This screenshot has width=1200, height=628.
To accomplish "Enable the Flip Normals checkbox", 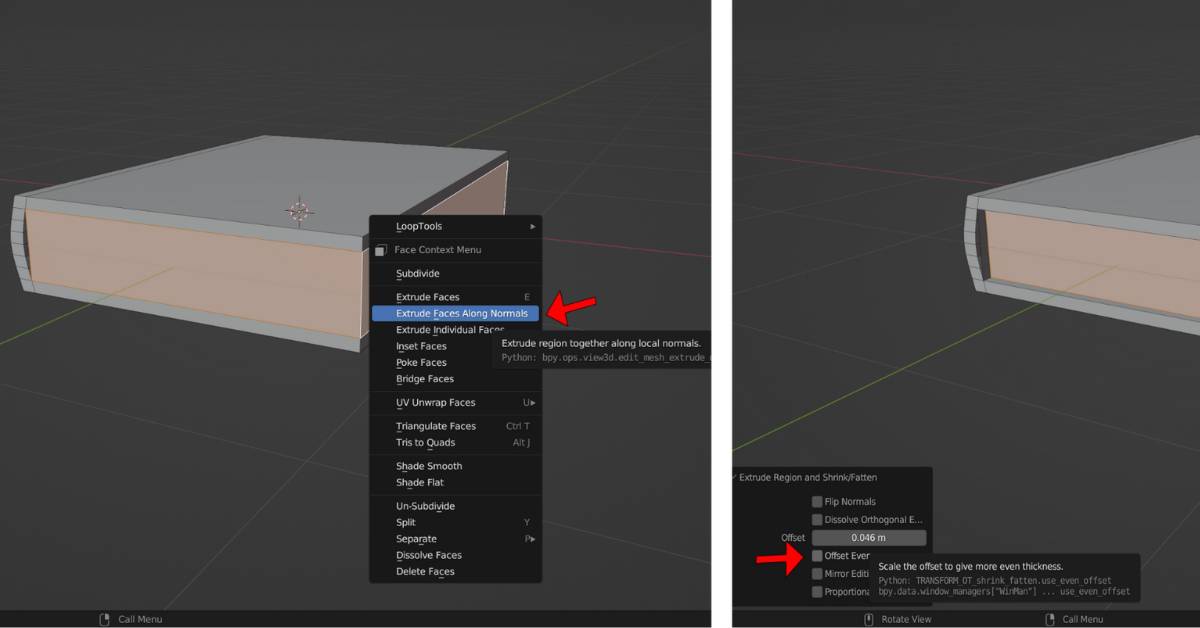I will [x=816, y=501].
